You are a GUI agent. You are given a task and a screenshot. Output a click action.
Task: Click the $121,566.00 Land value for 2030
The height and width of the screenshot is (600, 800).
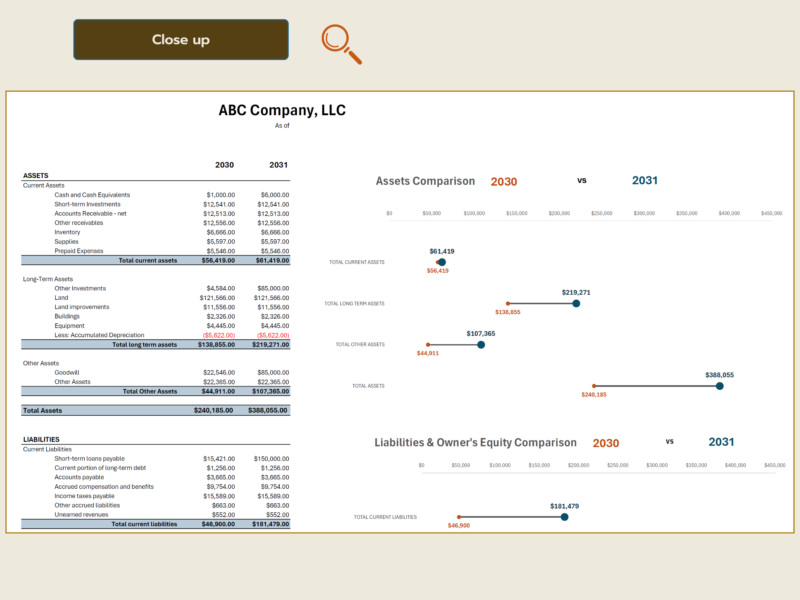pos(217,298)
